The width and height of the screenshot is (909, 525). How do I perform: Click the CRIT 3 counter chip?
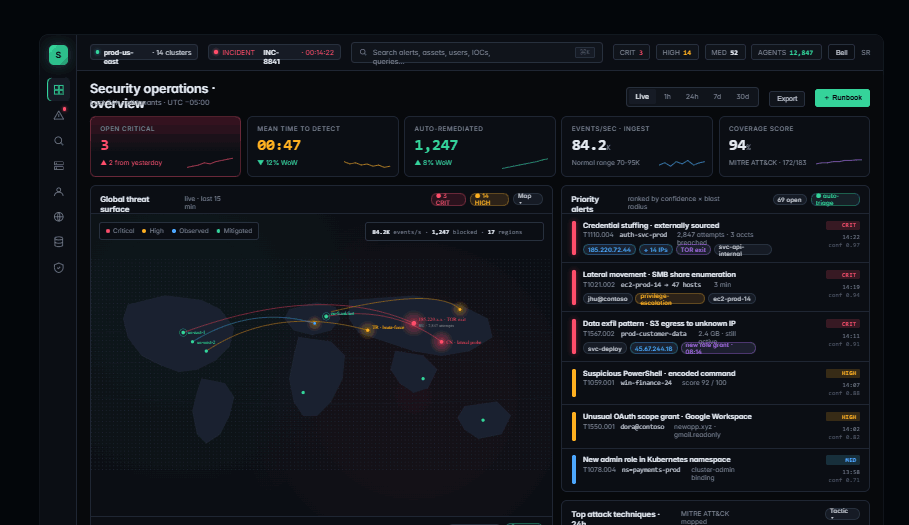[631, 53]
